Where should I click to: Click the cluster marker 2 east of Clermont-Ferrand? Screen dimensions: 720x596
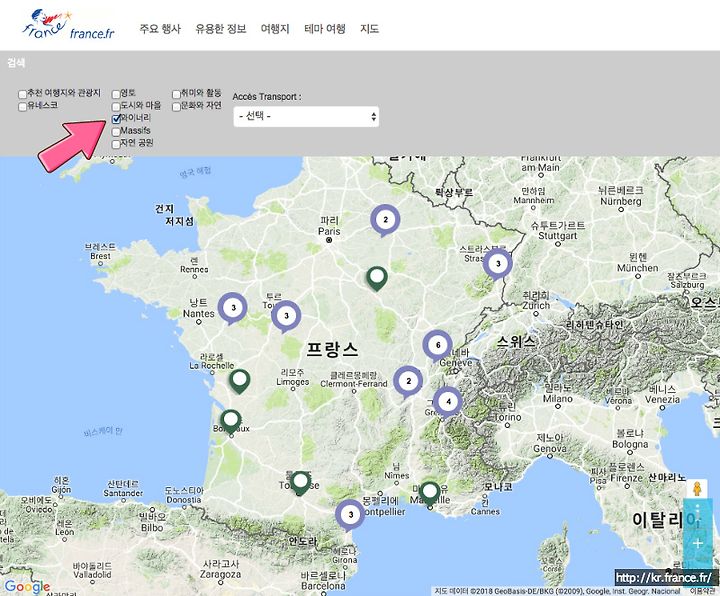pyautogui.click(x=408, y=382)
